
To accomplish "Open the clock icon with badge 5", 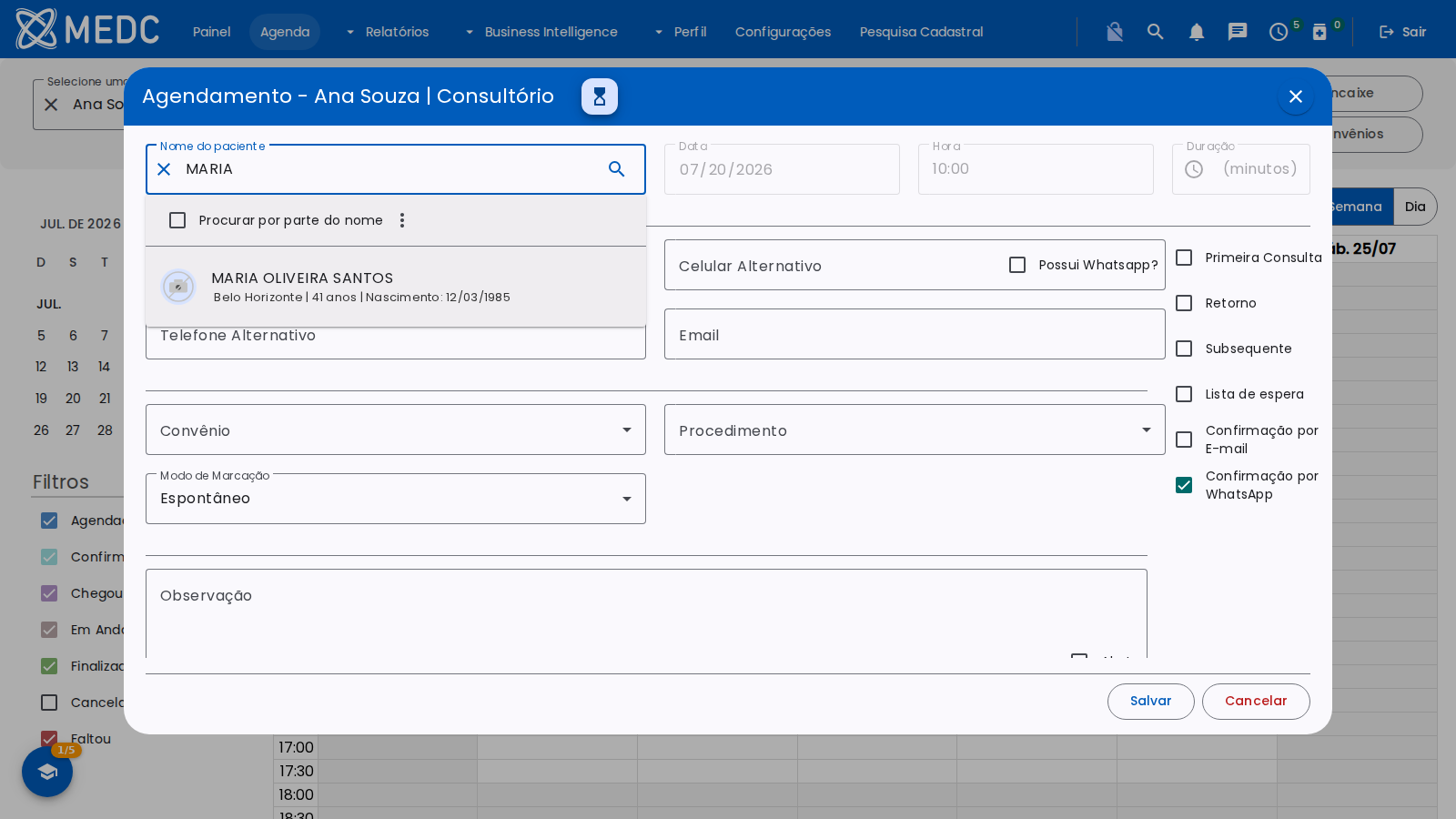I will pyautogui.click(x=1279, y=32).
